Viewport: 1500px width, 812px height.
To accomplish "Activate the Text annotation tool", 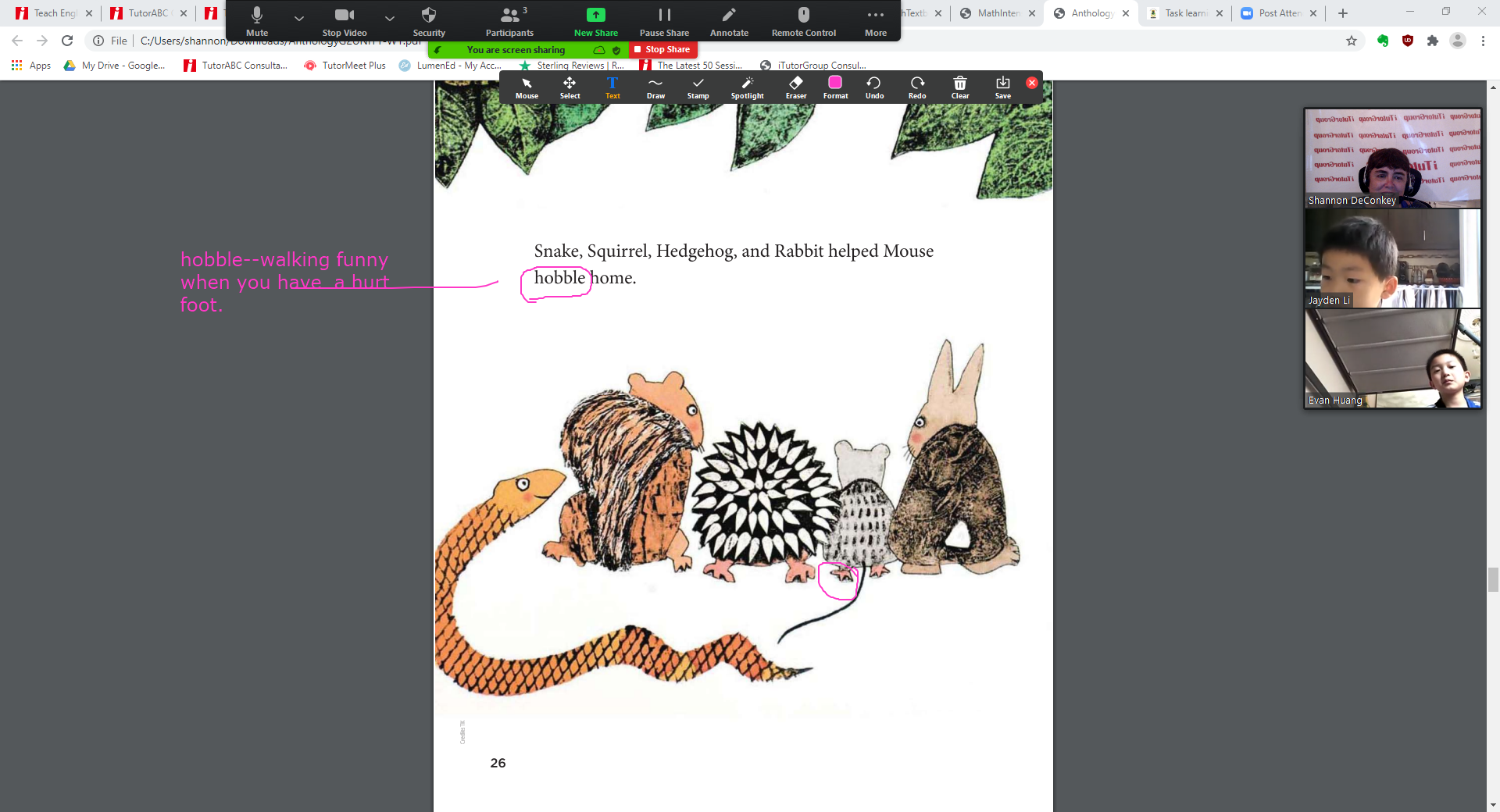I will tap(612, 87).
